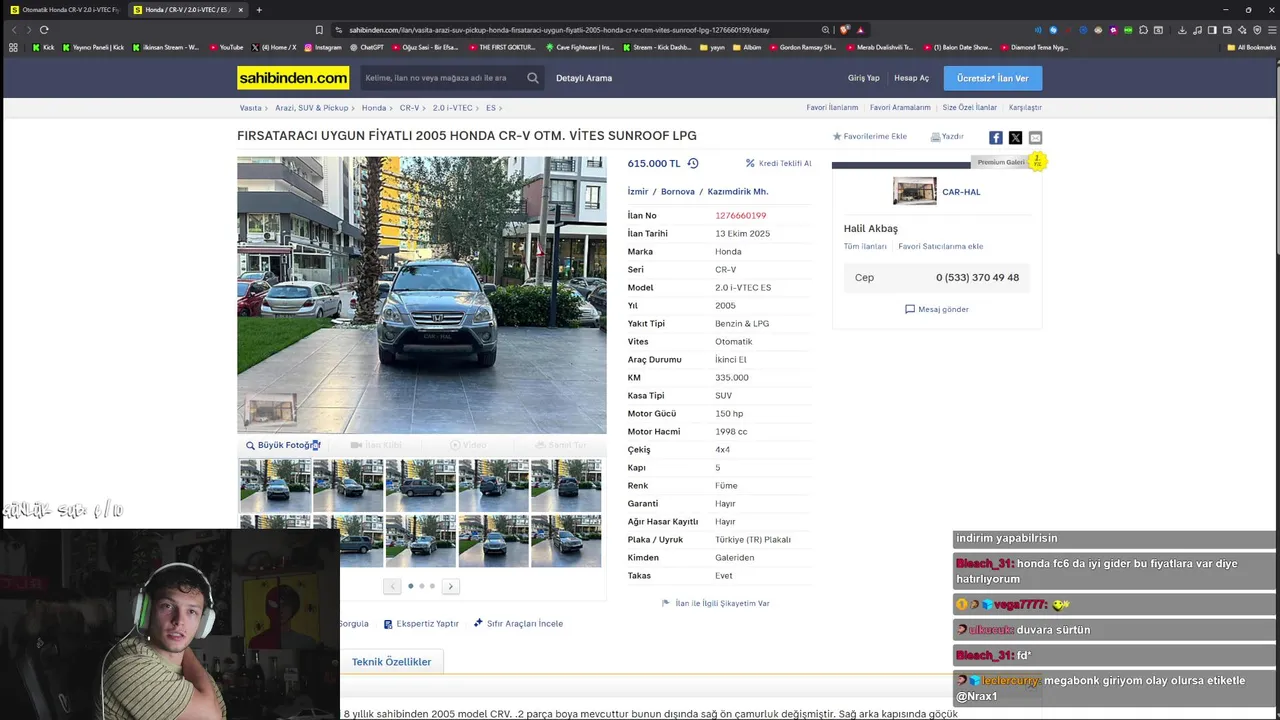Screen dimensions: 1280x720
Task: Click the sahibinden.com logo
Action: click(x=293, y=78)
